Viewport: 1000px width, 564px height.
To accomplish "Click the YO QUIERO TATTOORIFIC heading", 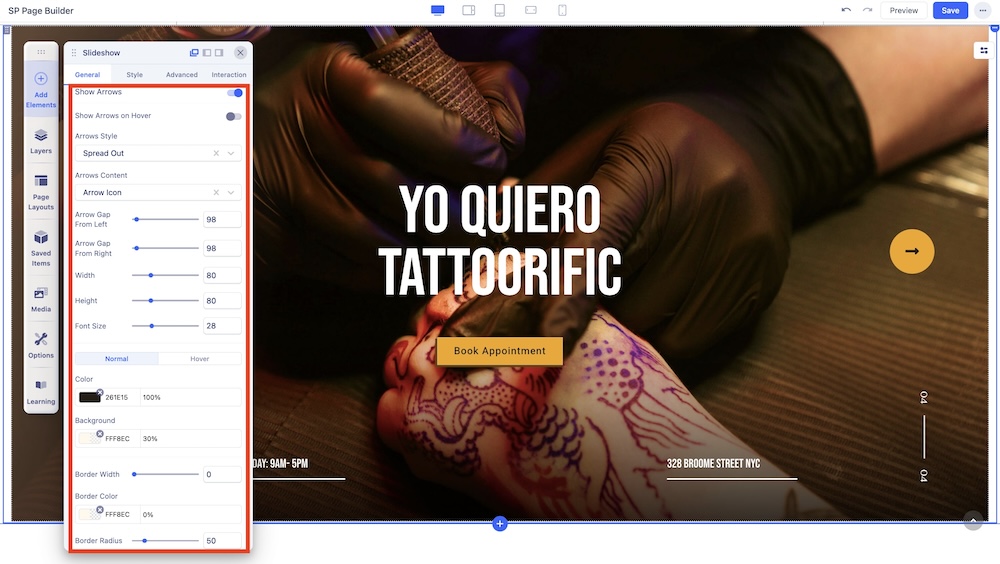I will pos(500,241).
